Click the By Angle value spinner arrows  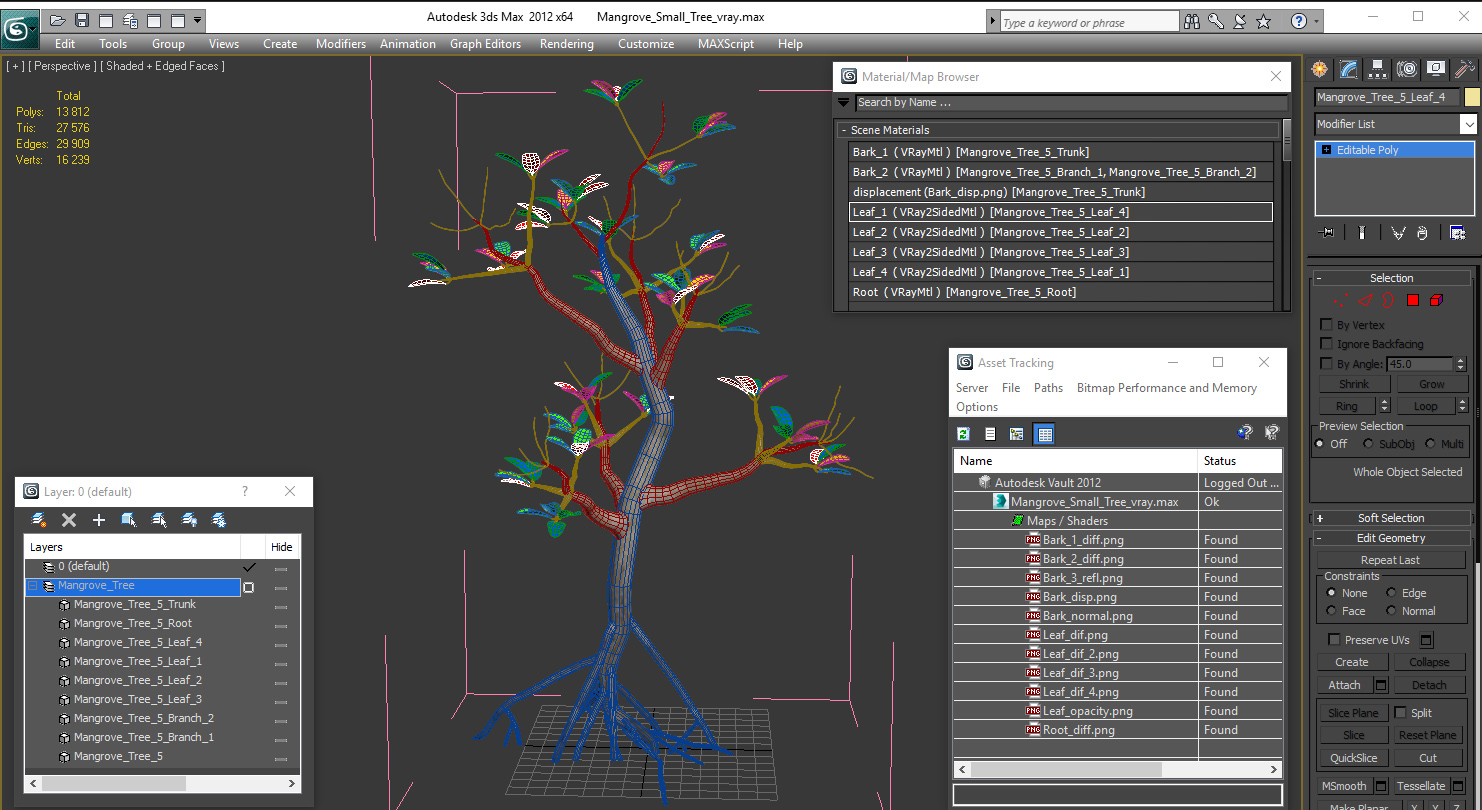tap(1459, 364)
